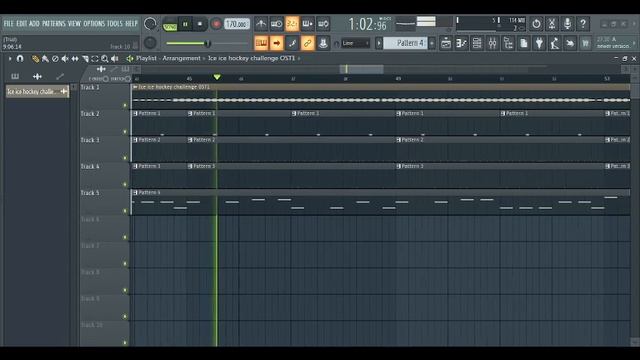Toggle the metronome icon

click(261, 24)
